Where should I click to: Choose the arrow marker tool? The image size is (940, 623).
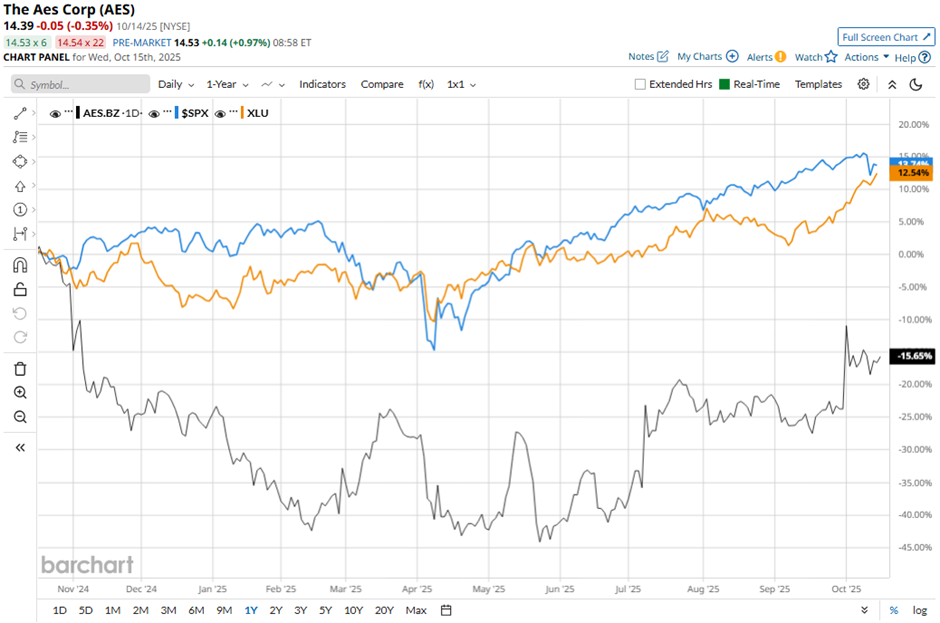(x=20, y=186)
